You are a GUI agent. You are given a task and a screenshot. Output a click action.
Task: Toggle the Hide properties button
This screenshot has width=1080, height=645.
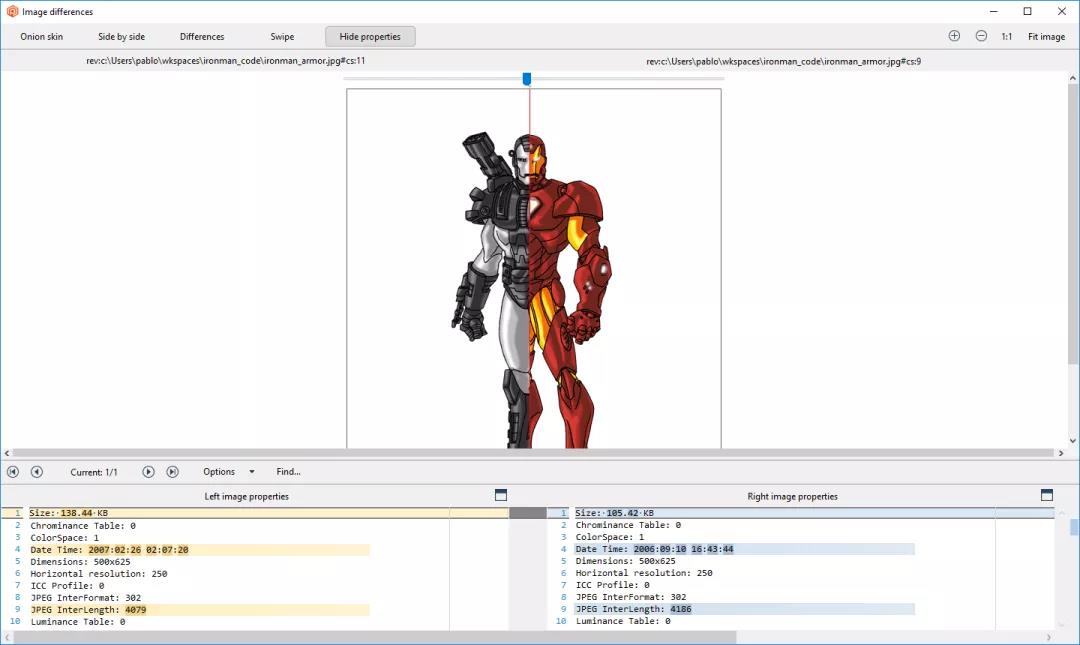[x=370, y=37]
